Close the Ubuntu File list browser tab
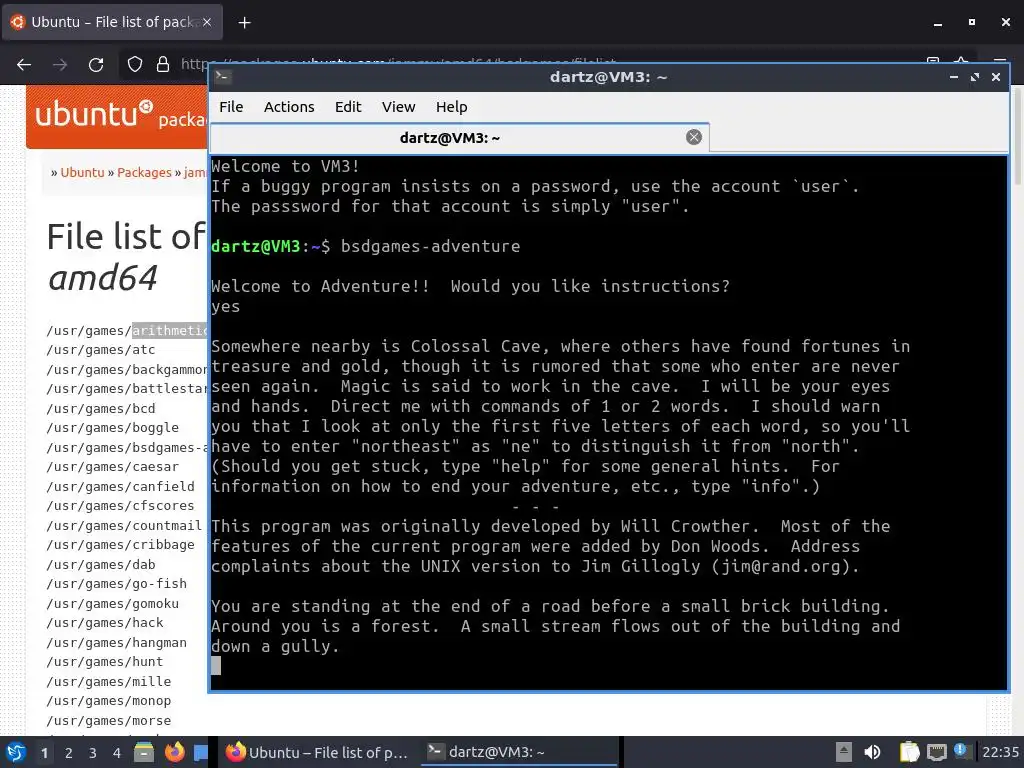 coord(207,22)
